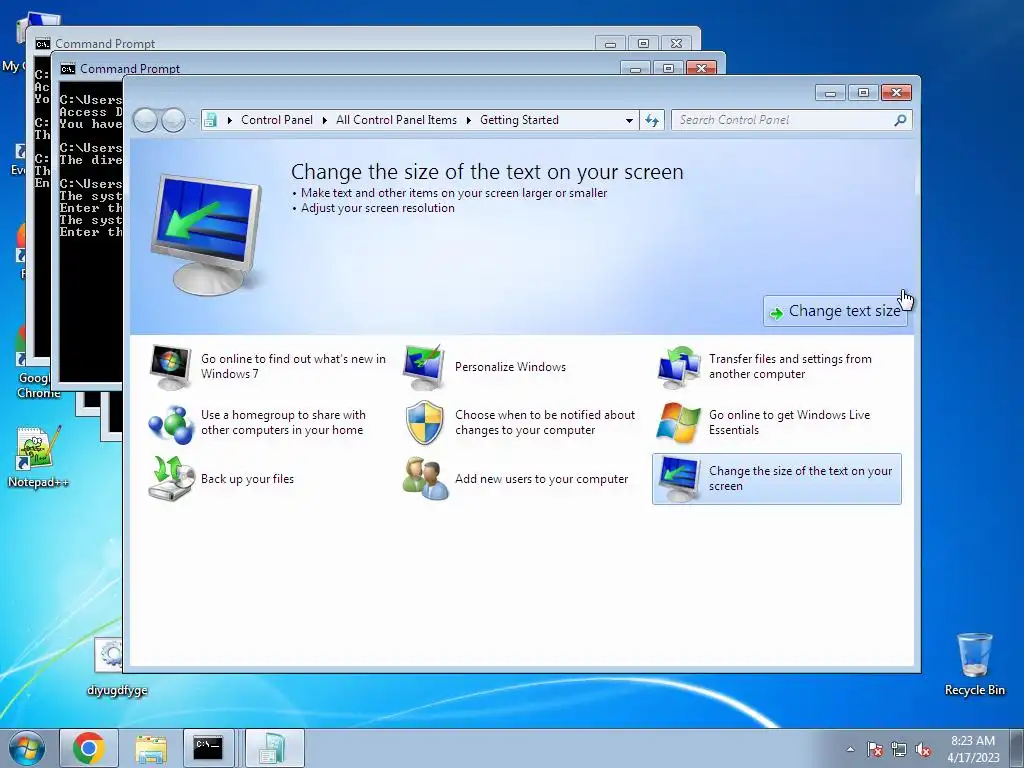This screenshot has height=768, width=1024.
Task: Expand the address bar history dropdown
Action: click(x=629, y=120)
